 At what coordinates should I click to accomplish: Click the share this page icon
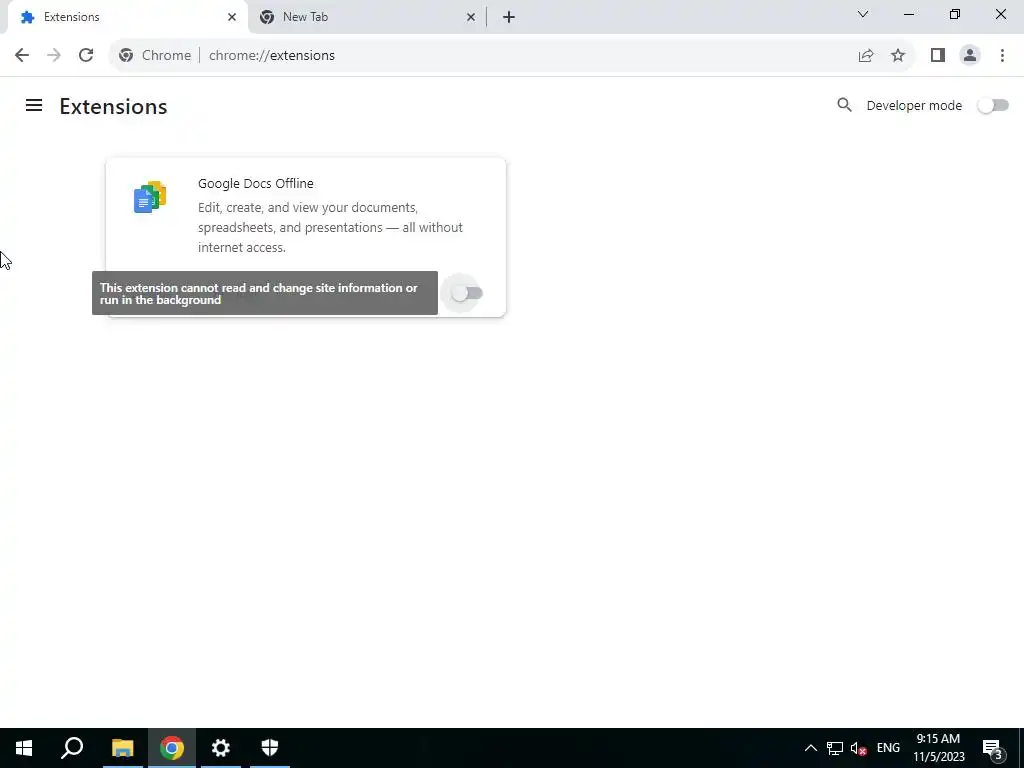866,56
